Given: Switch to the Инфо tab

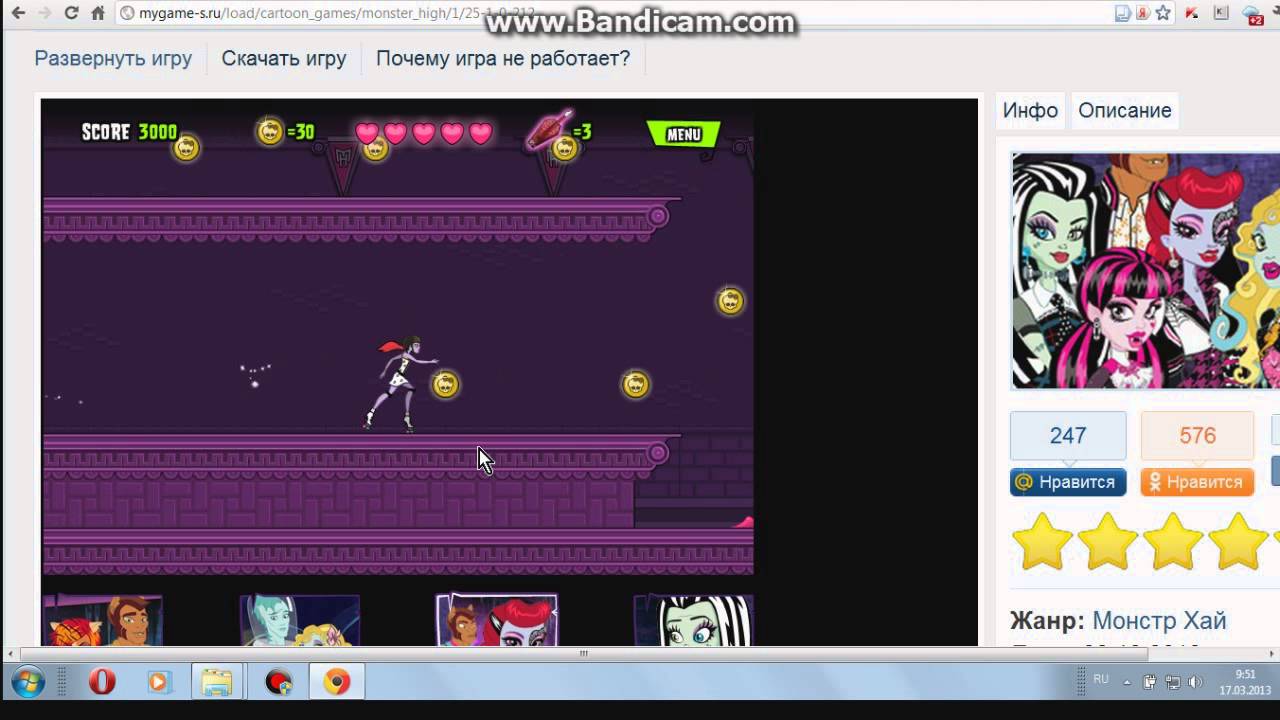Looking at the screenshot, I should coord(1030,110).
